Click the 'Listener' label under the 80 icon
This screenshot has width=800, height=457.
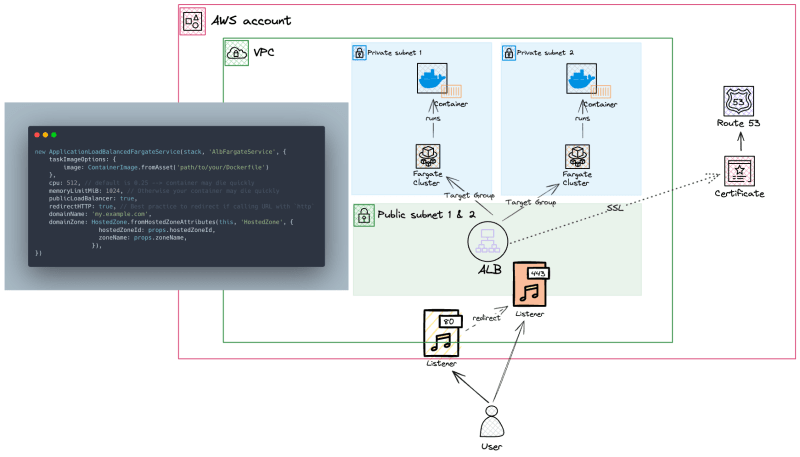coord(441,363)
